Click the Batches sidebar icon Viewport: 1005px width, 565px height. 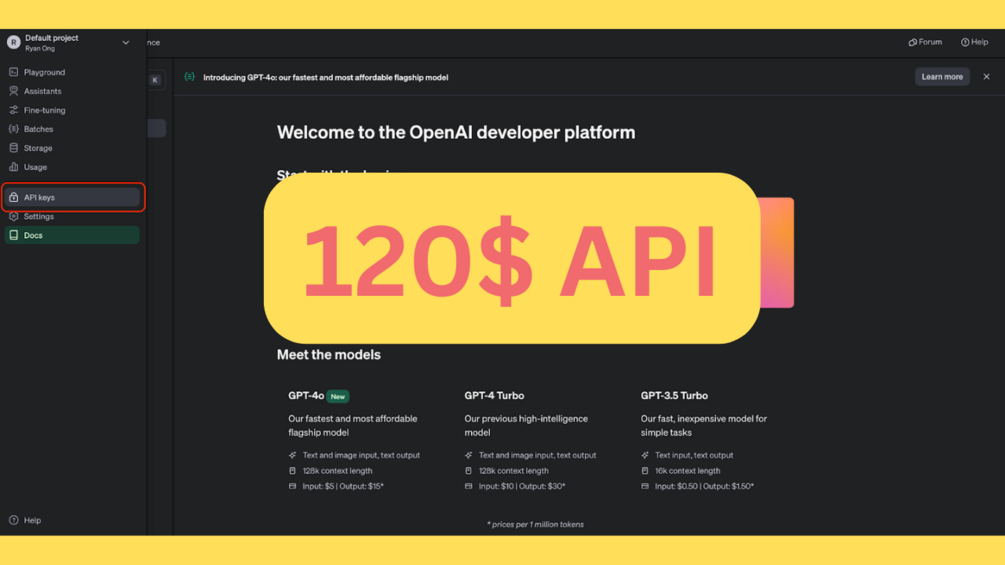tap(13, 129)
